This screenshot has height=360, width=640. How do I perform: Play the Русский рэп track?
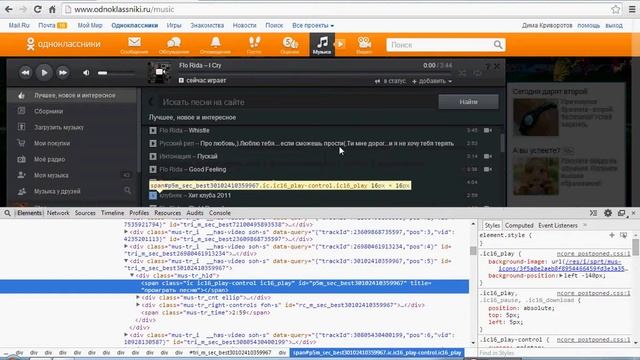coord(153,144)
